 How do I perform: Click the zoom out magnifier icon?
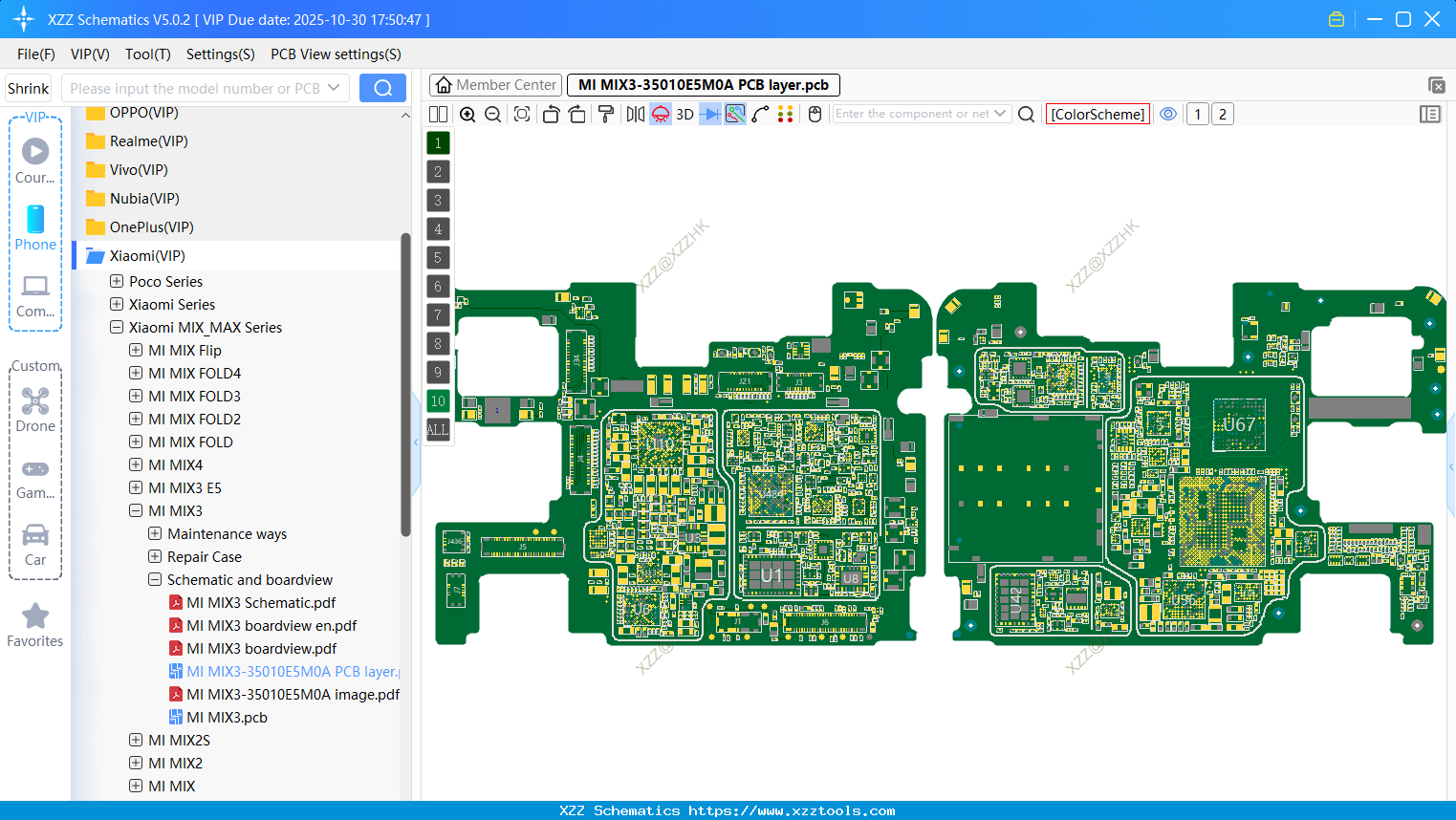point(493,115)
